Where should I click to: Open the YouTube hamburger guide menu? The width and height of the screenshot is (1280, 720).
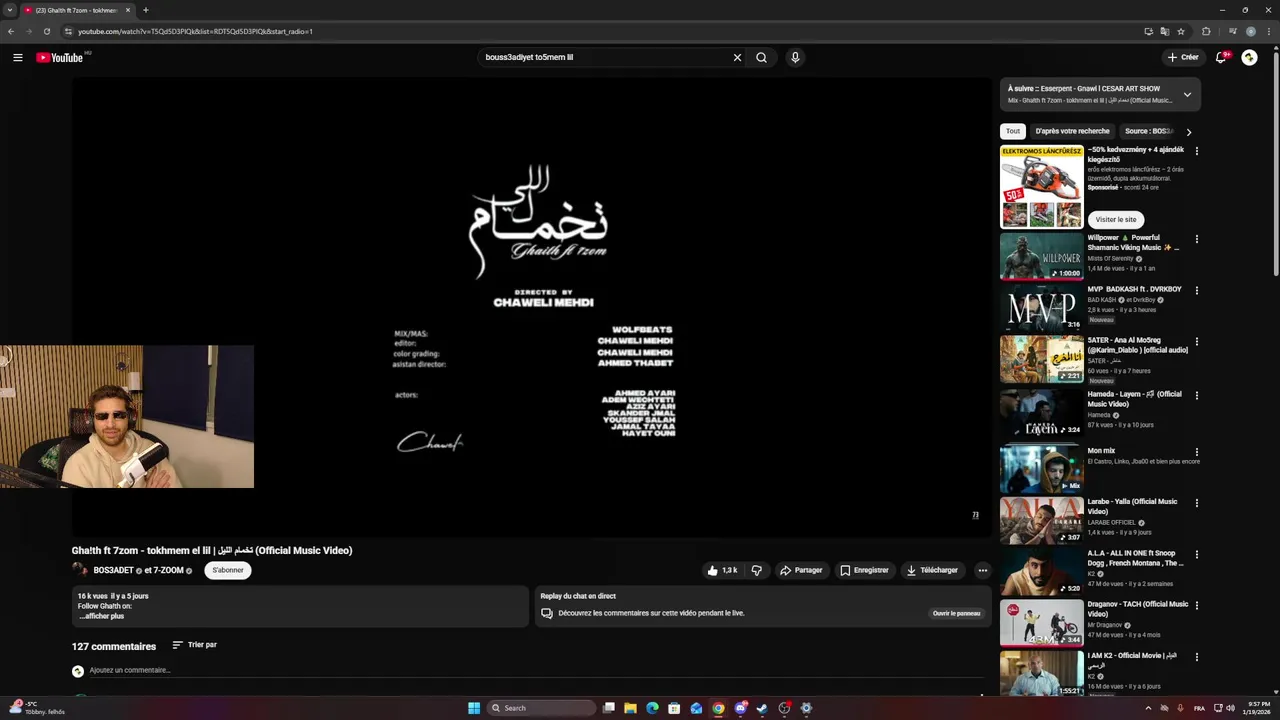[17, 57]
